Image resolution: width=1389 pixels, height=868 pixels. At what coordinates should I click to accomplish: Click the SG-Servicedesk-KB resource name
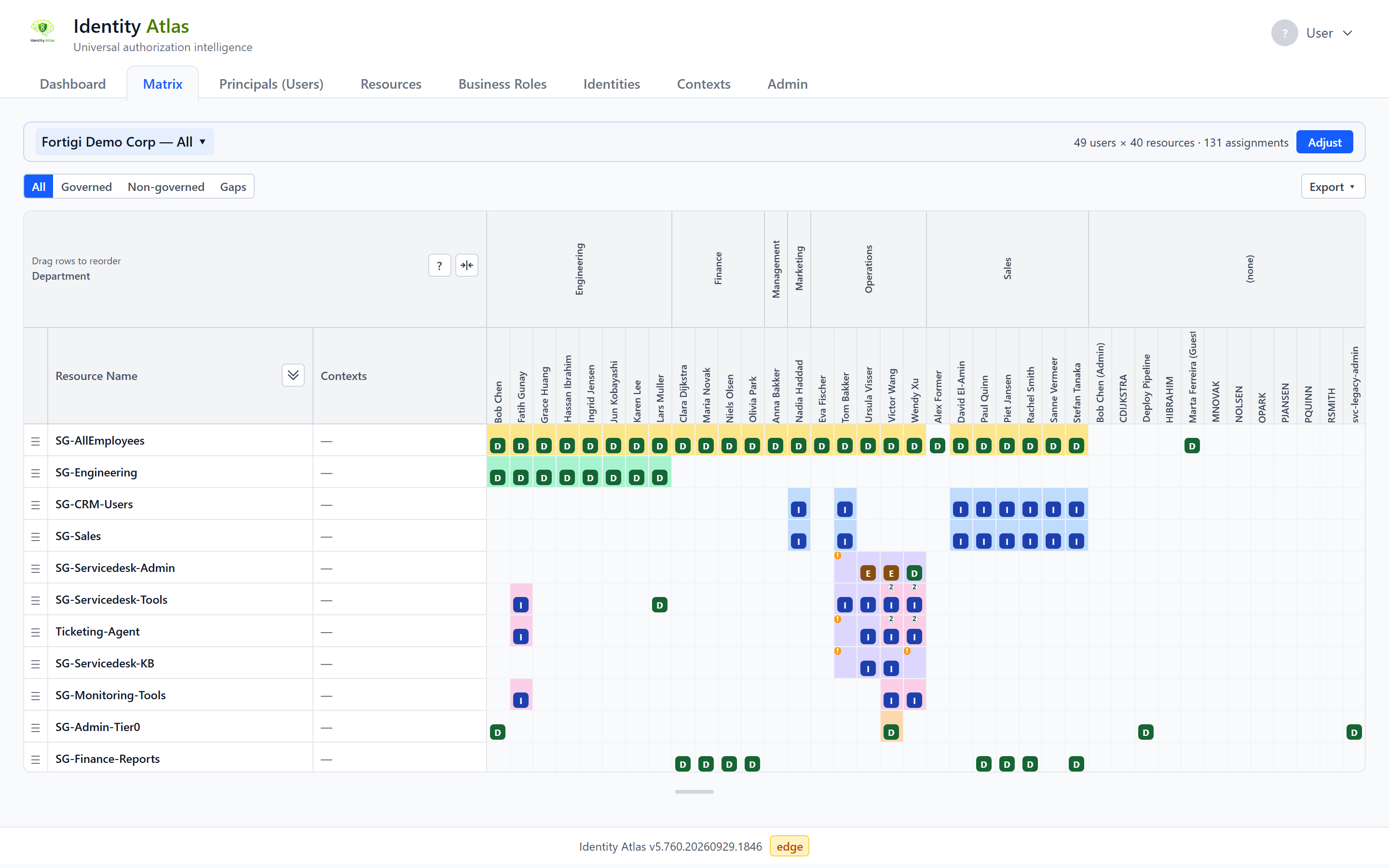tap(105, 664)
